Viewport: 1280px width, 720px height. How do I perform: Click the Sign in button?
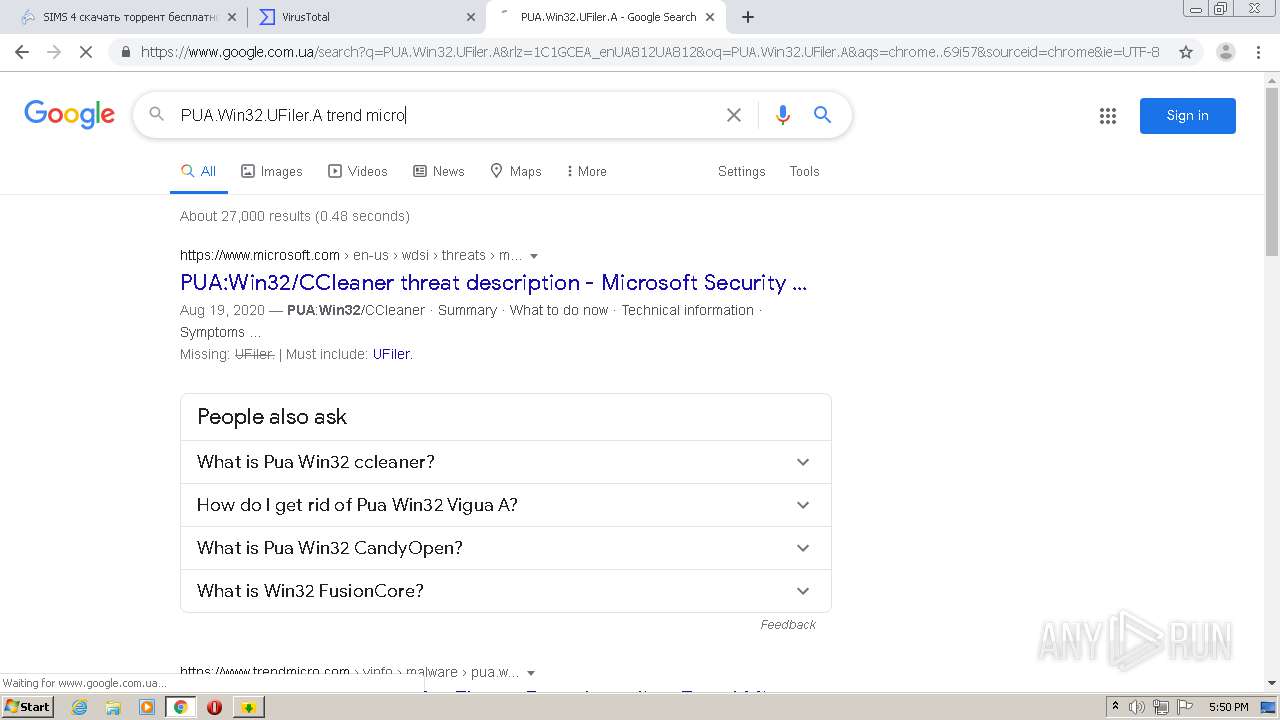1187,116
